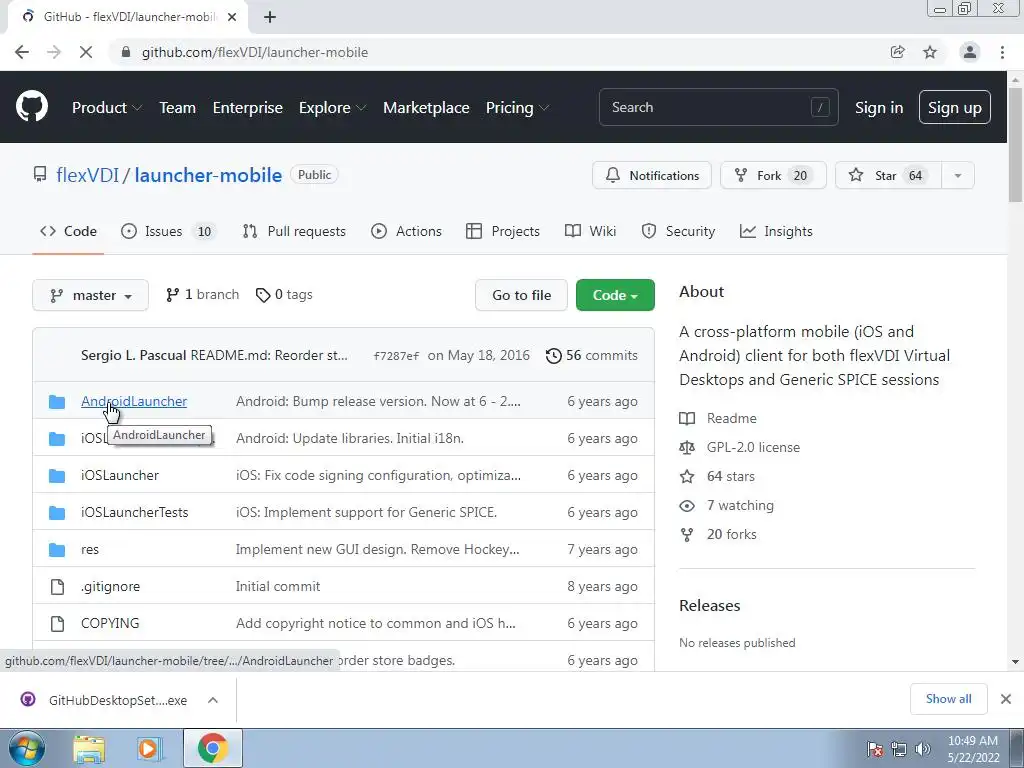Open the Star list dropdown arrow
1024x768 pixels.
tap(957, 176)
